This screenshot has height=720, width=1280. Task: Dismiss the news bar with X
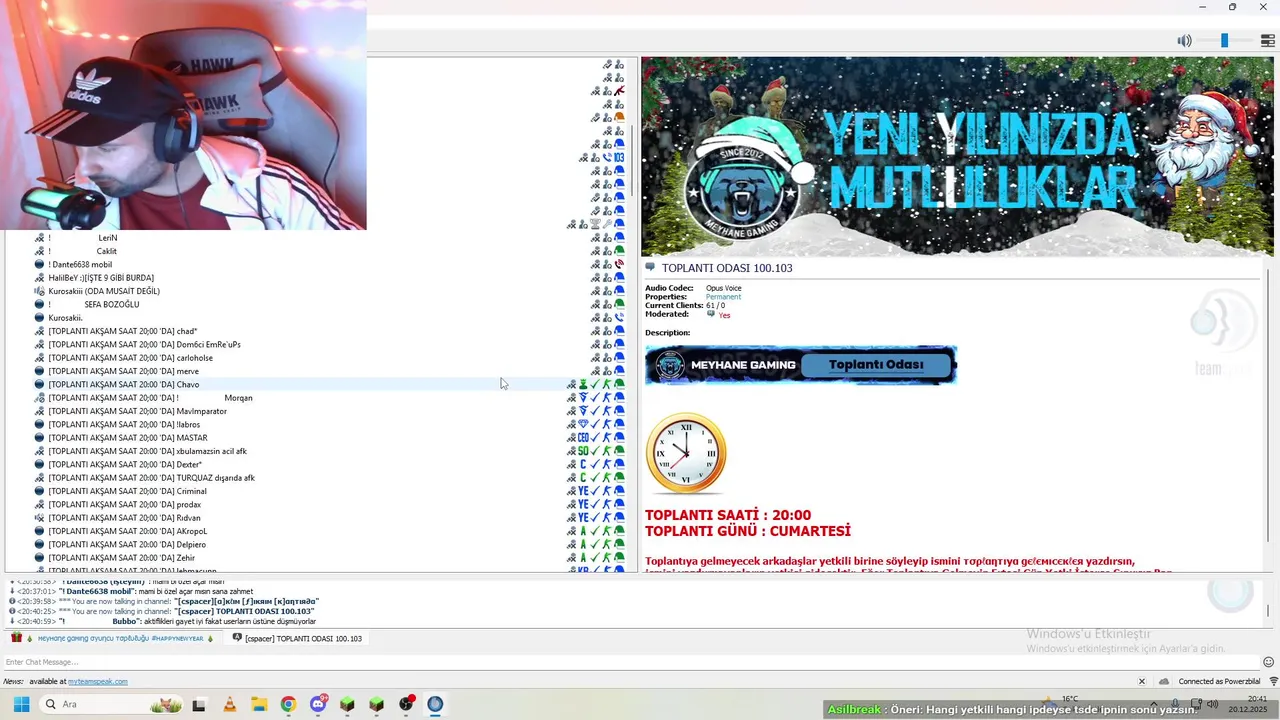pyautogui.click(x=1142, y=682)
